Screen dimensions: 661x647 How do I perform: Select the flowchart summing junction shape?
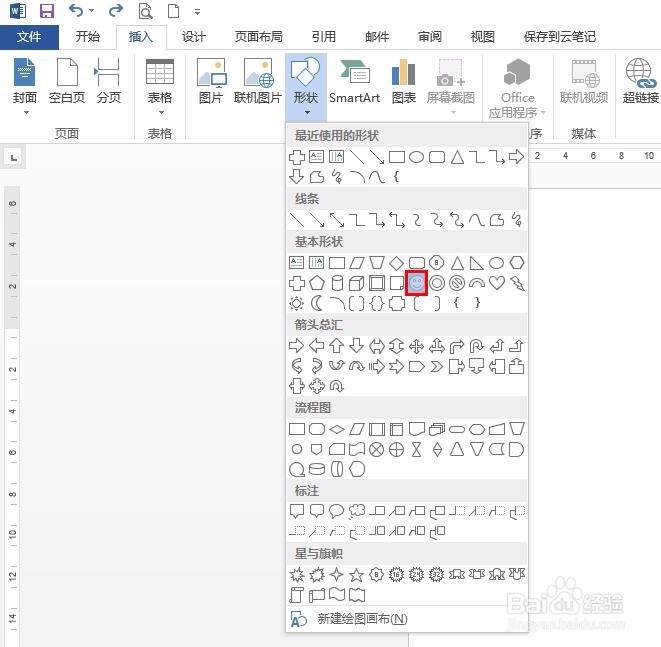(376, 450)
